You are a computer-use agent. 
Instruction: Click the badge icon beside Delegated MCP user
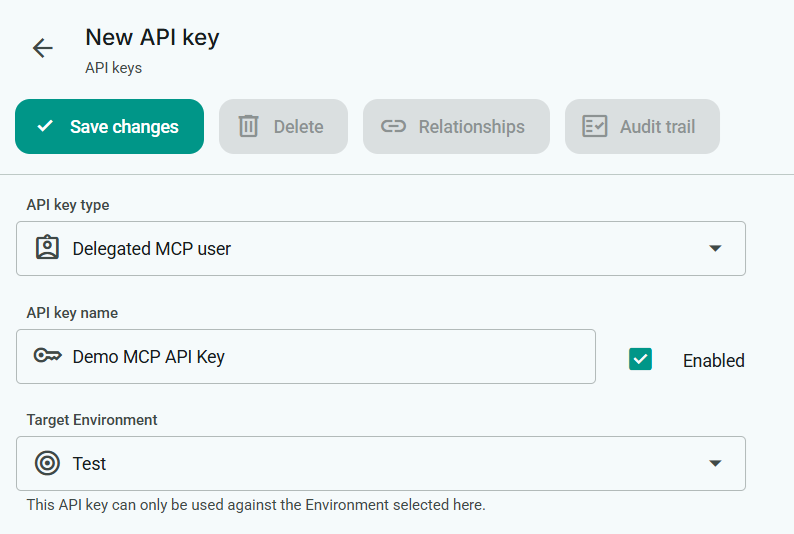(47, 248)
